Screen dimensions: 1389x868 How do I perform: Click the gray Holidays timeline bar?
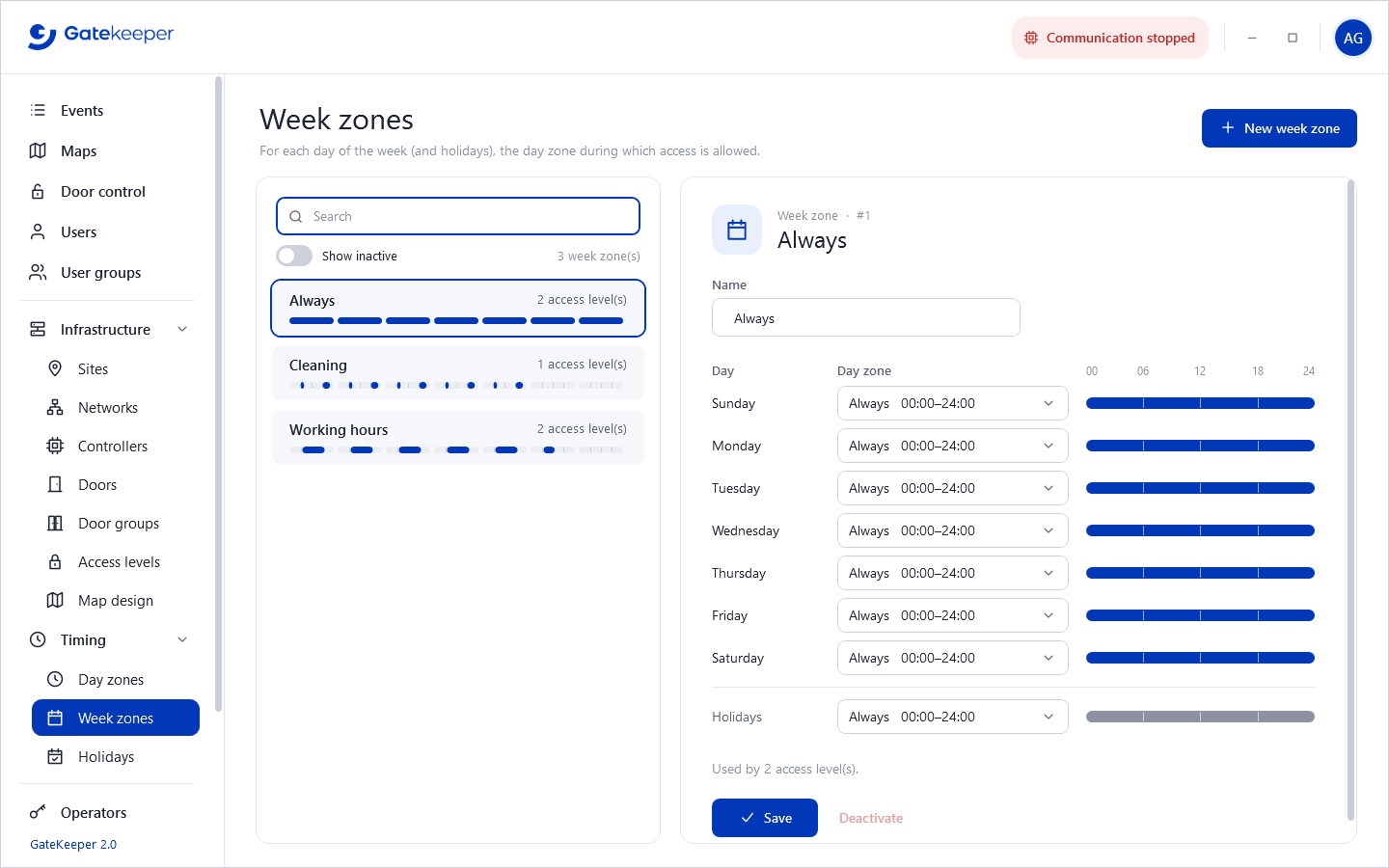(1200, 717)
